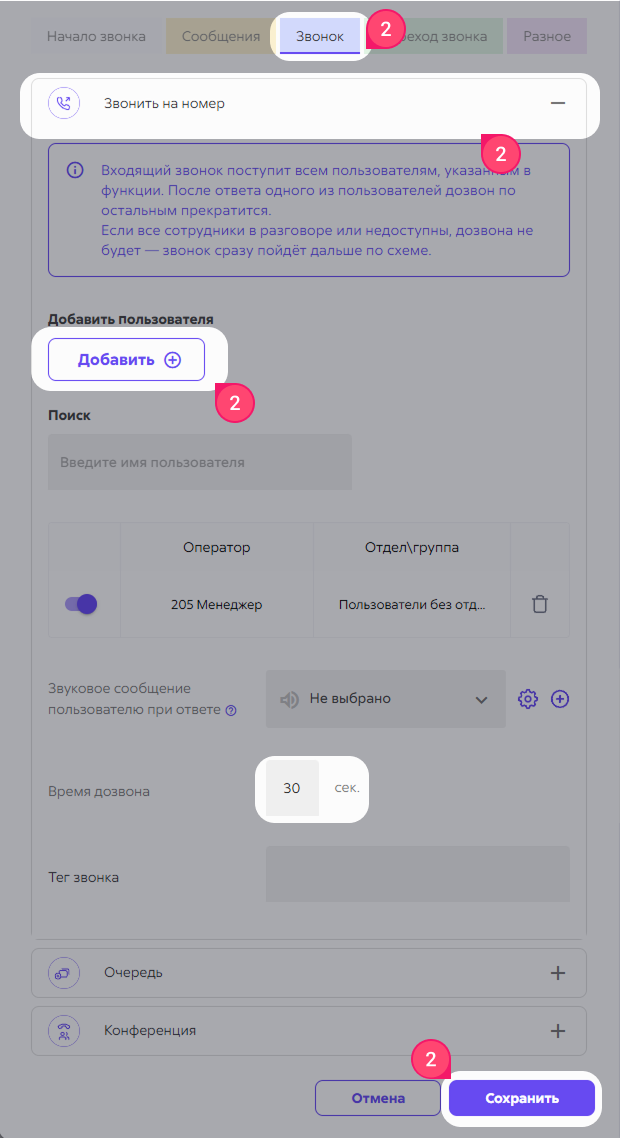
Task: Collapse the Звонить на номер section
Action: tap(558, 104)
